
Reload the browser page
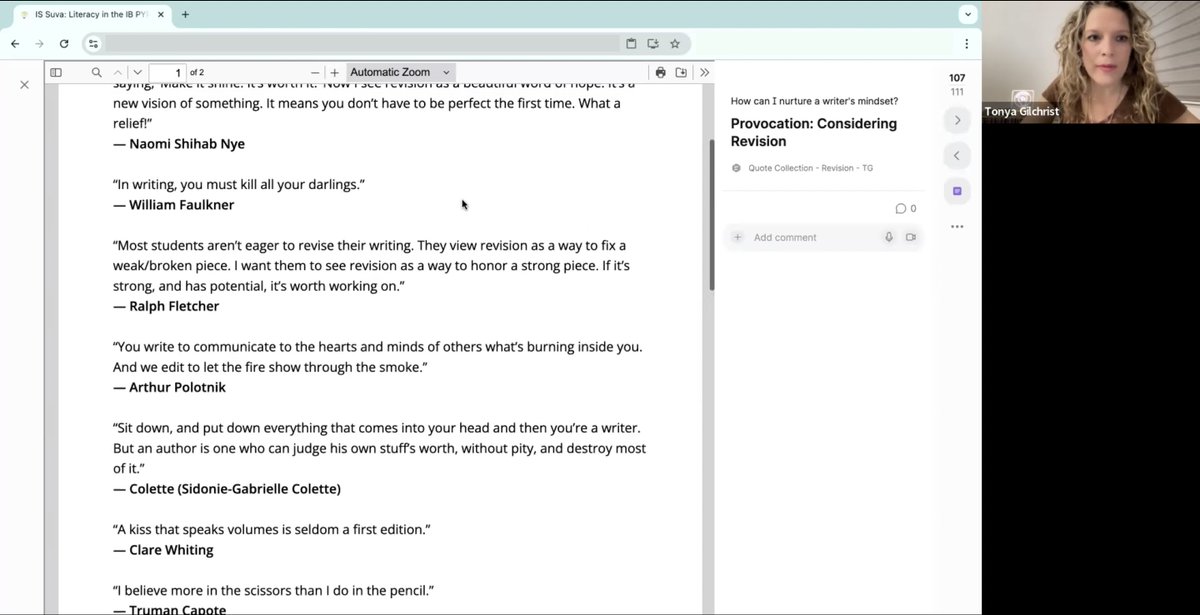click(64, 43)
